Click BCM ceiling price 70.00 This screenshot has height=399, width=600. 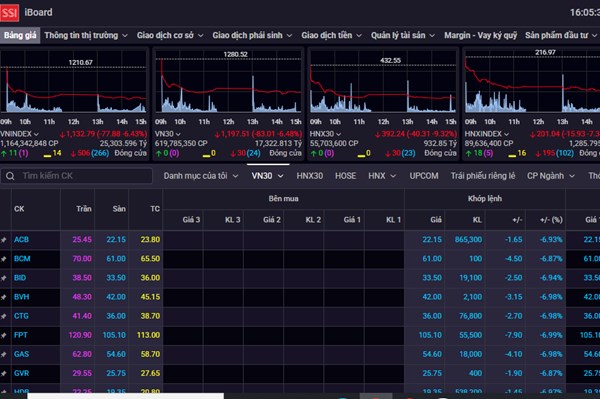[82, 259]
